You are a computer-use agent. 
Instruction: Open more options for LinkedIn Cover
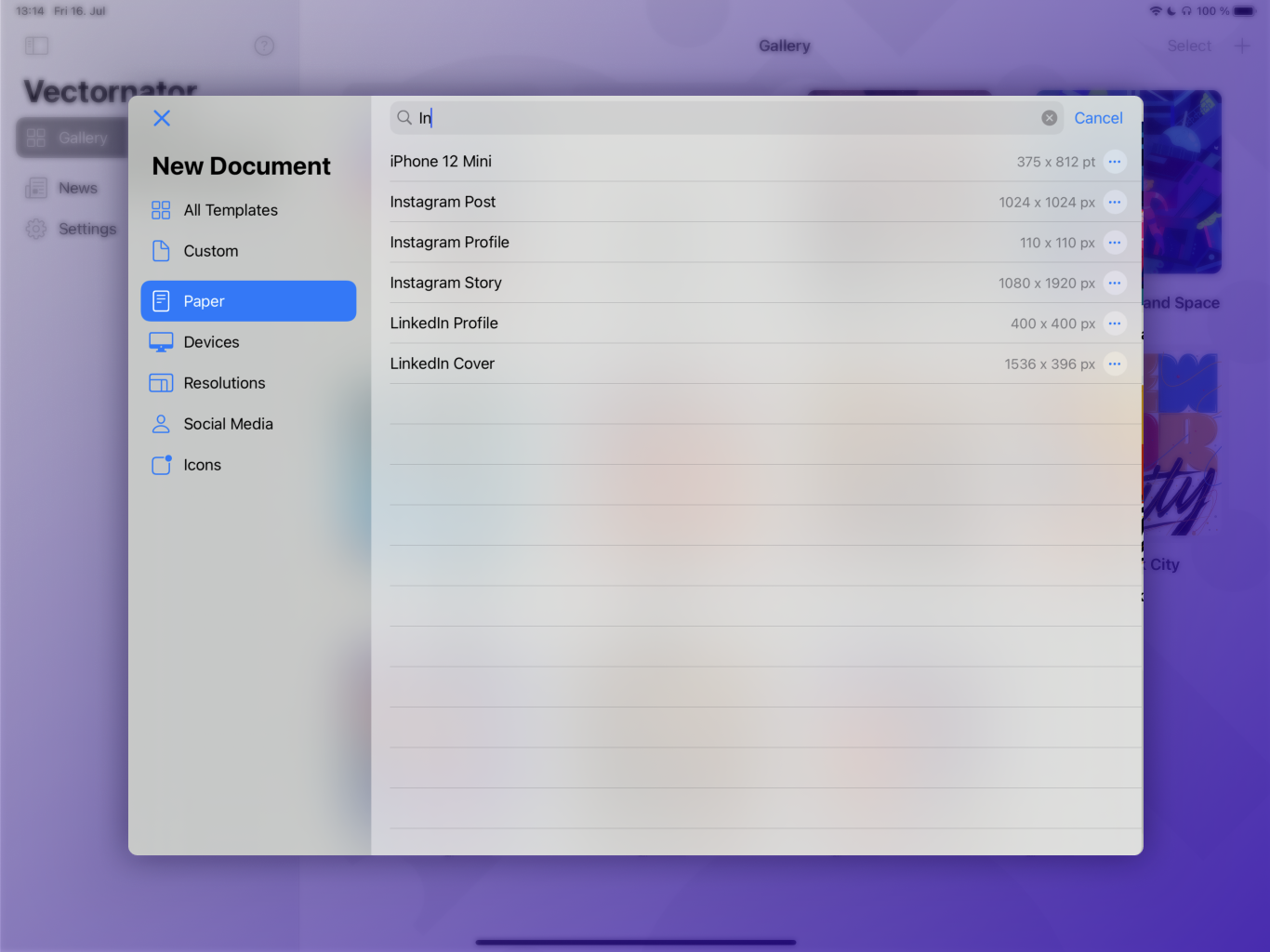click(1114, 364)
